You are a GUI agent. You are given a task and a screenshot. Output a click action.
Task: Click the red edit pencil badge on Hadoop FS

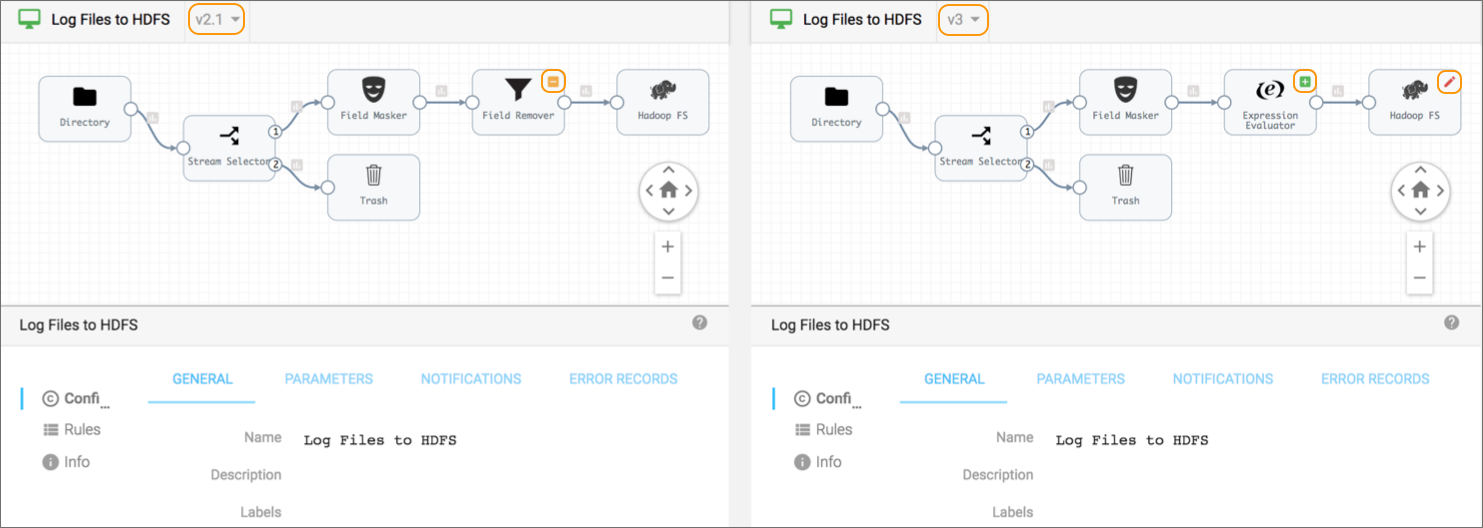(x=1448, y=81)
